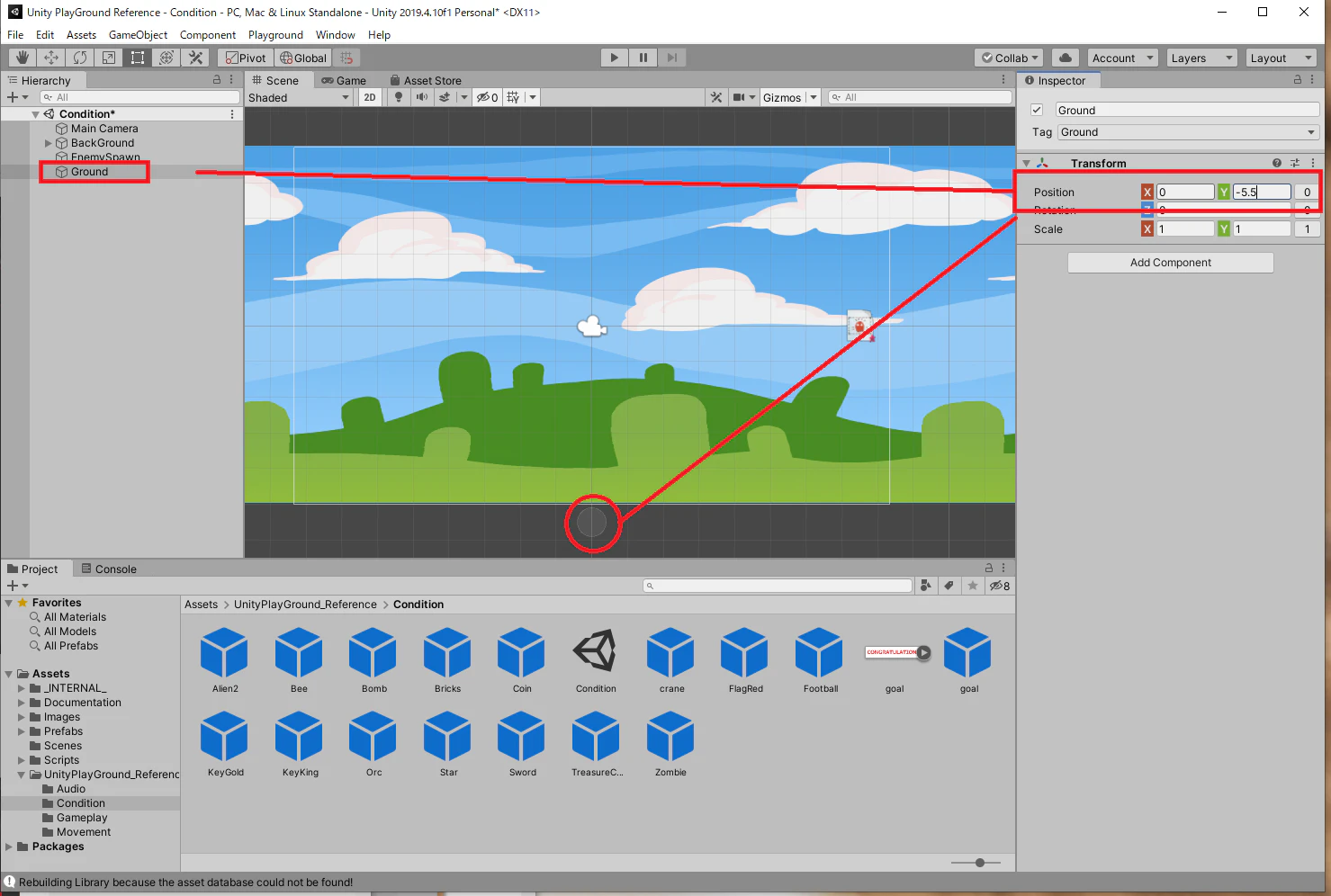
Task: Switch to the Game tab
Action: tap(344, 80)
